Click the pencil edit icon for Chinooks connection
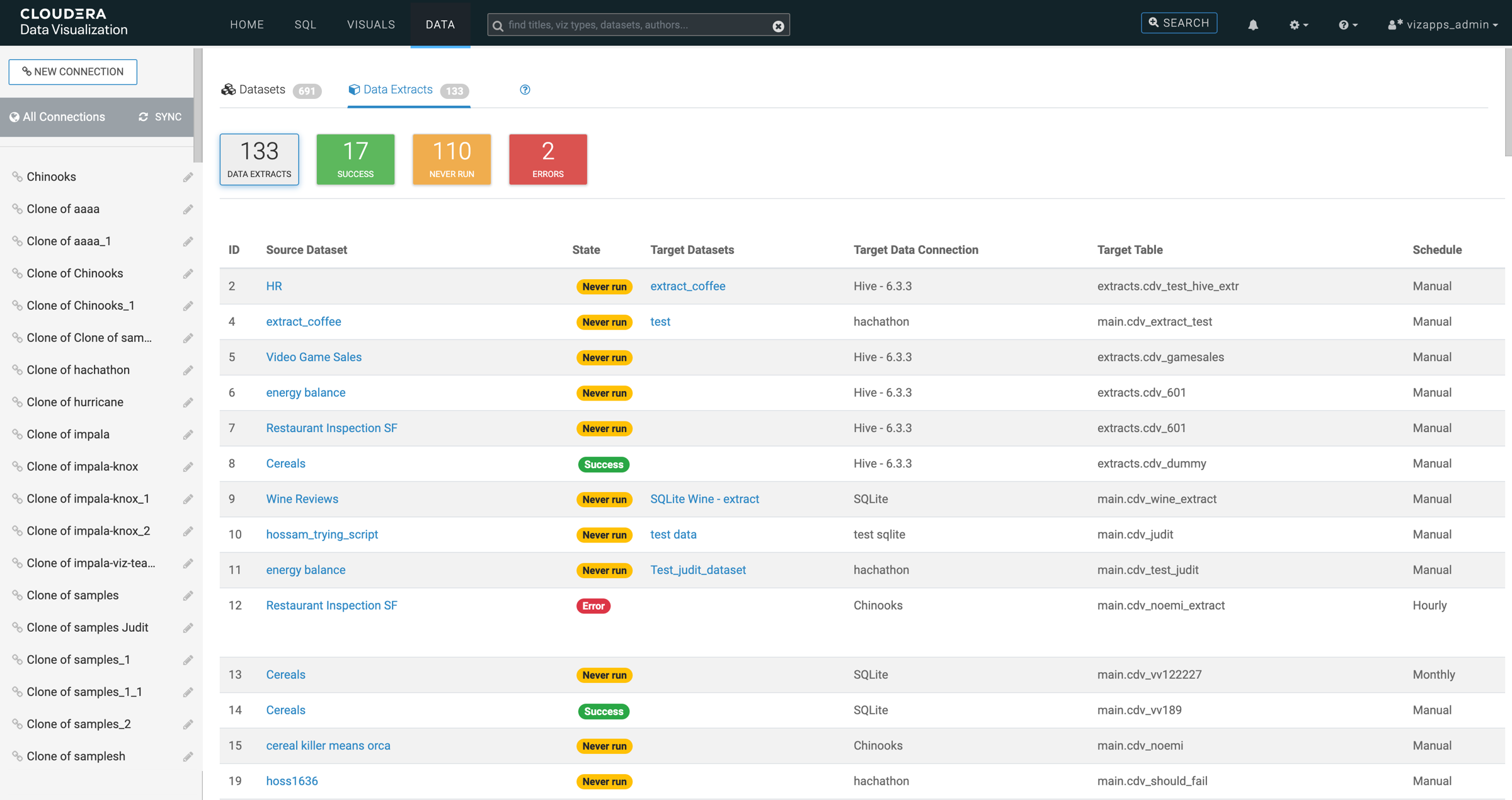 (188, 177)
